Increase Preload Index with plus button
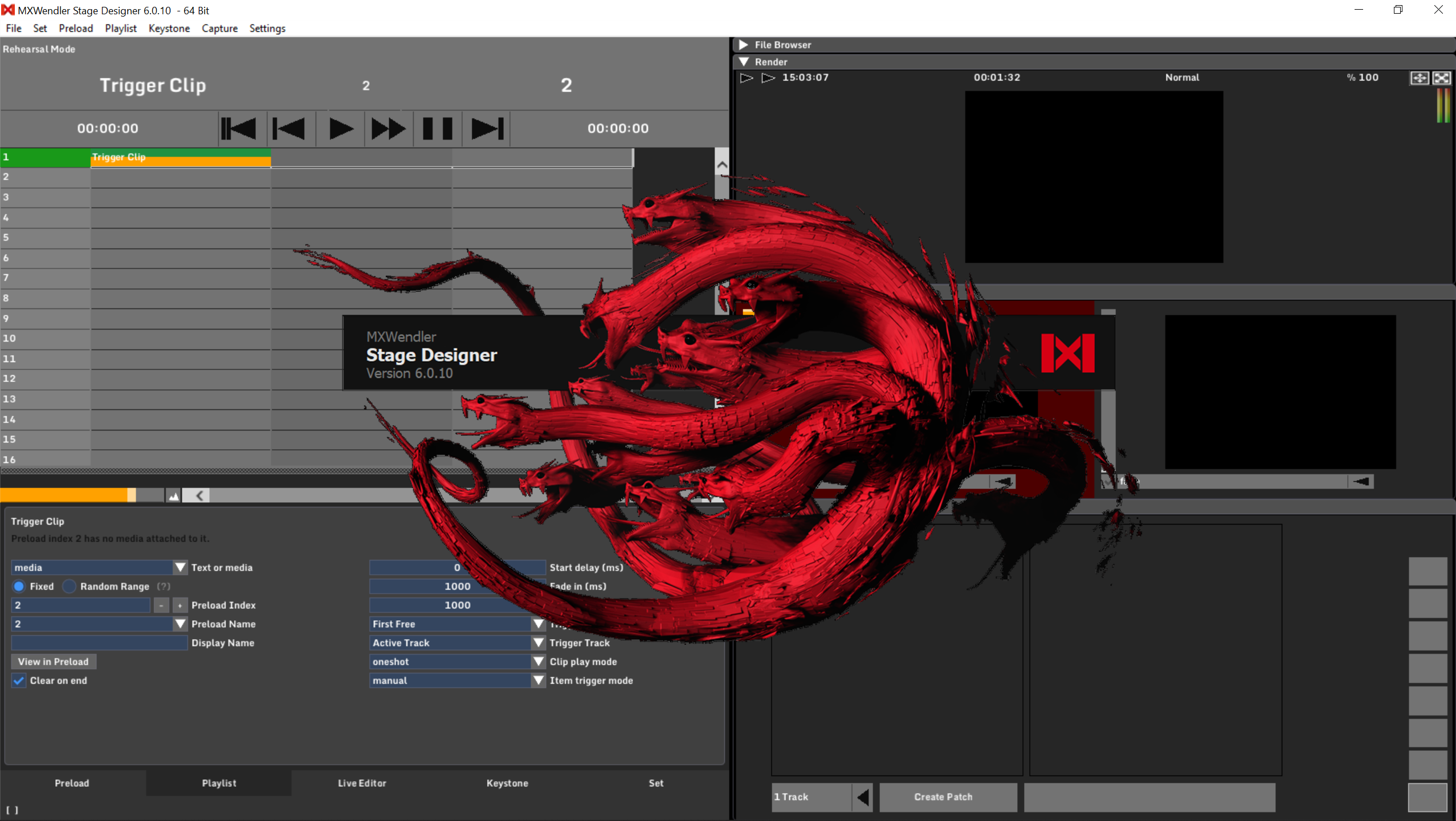The height and width of the screenshot is (821, 1456). [180, 605]
